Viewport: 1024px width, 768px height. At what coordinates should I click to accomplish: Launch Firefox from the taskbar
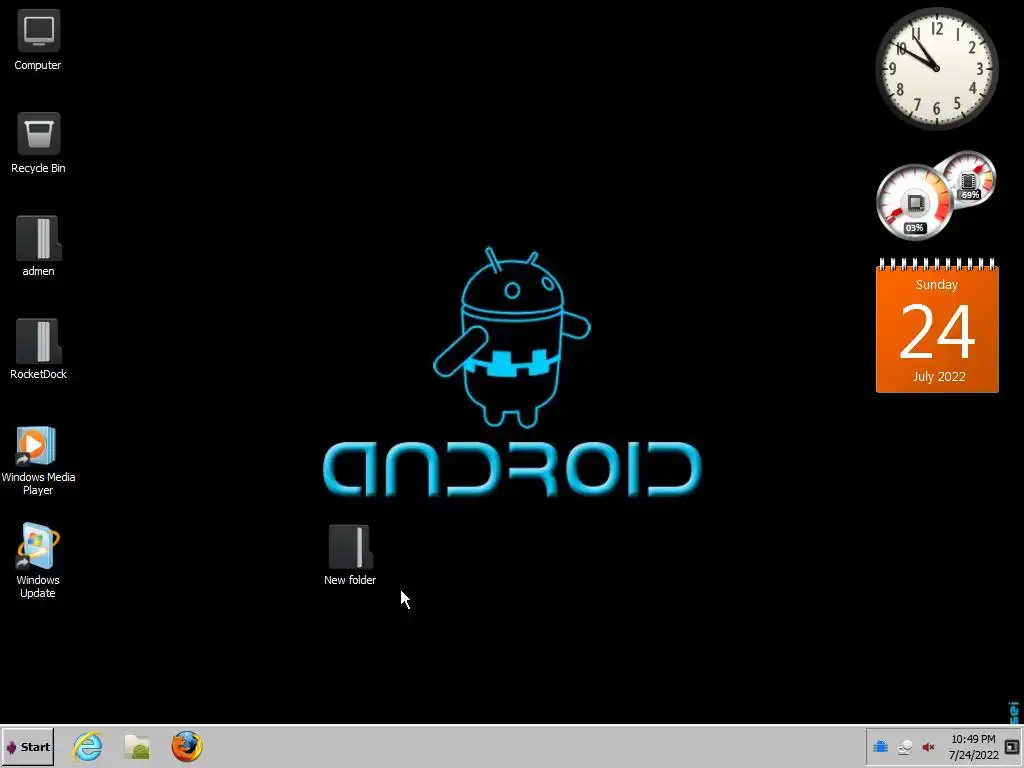(x=187, y=746)
